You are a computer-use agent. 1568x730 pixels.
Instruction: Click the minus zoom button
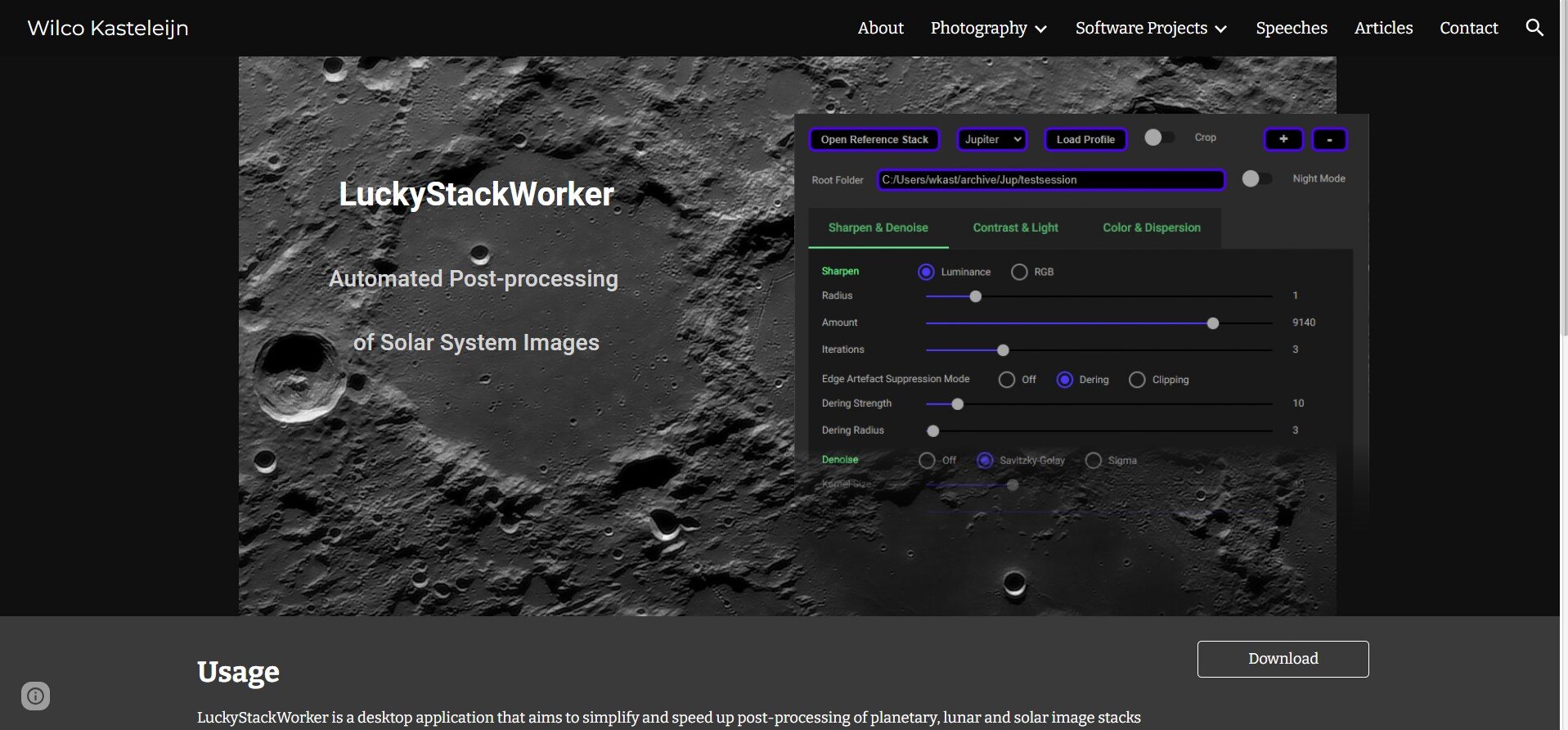[1329, 139]
